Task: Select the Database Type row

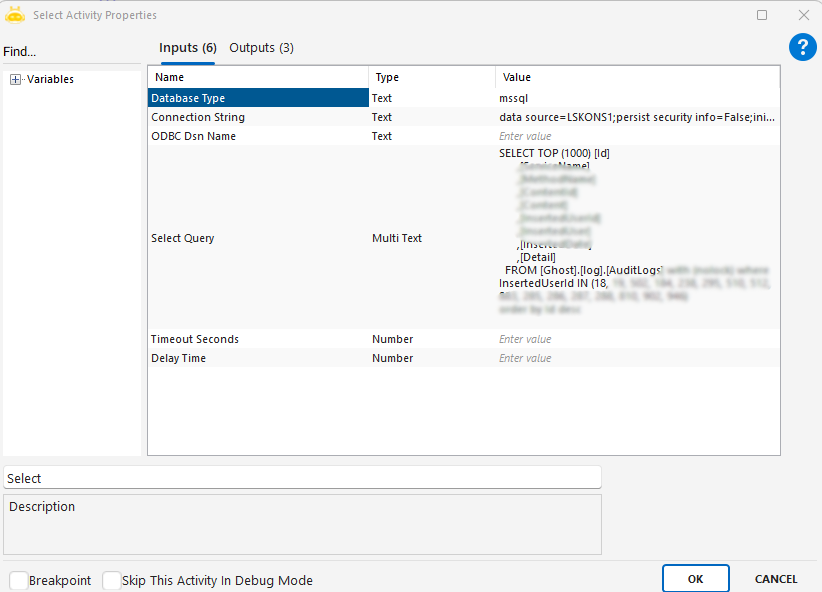Action: coord(258,98)
